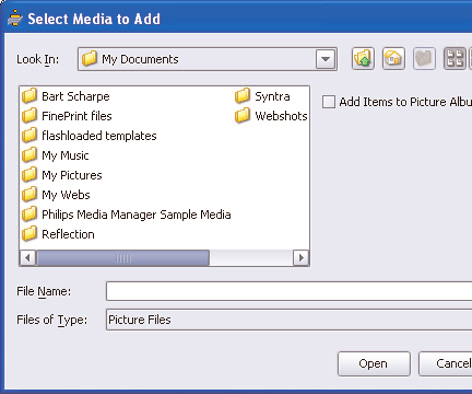
Task: Click the flashloaded templates folder name
Action: coord(99,136)
